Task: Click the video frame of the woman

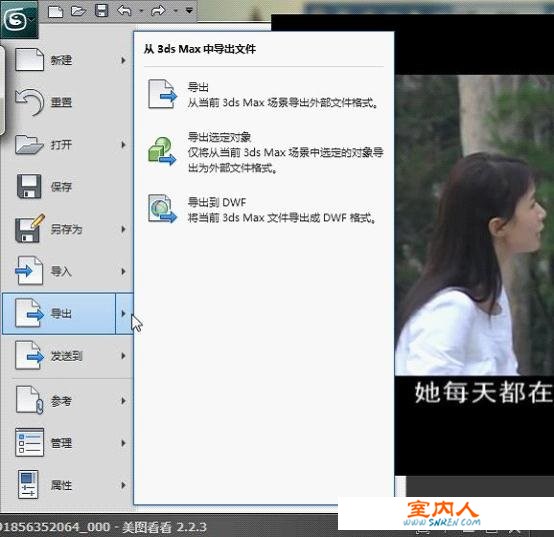Action: pyautogui.click(x=474, y=225)
